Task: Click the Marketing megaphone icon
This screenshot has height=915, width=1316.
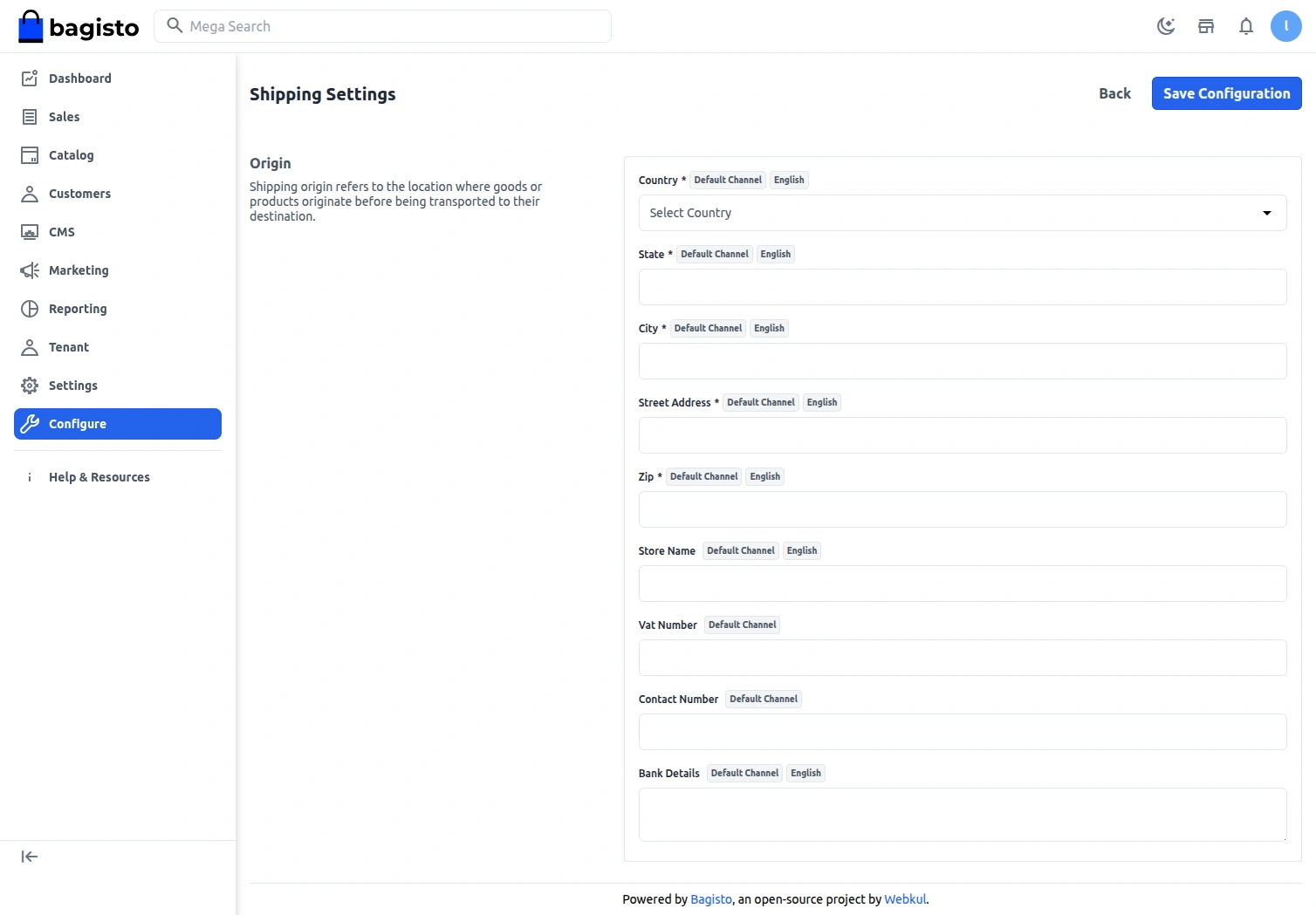Action: (30, 270)
